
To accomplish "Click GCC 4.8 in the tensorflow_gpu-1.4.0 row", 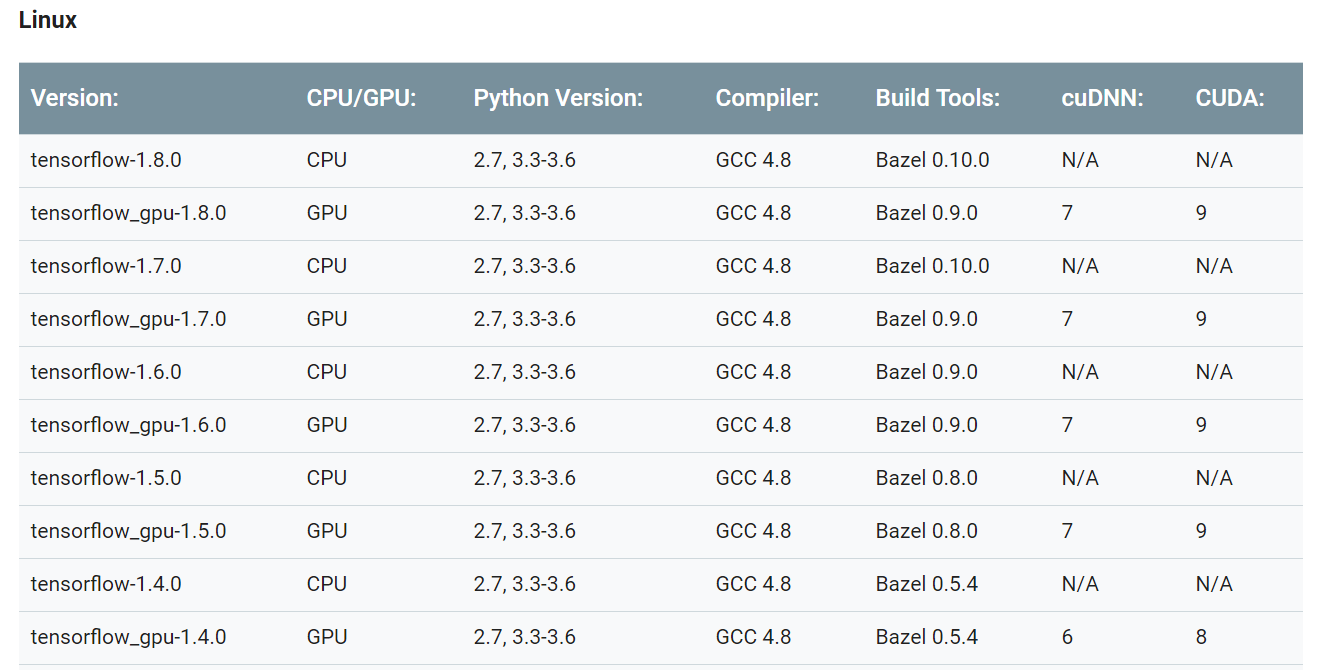I will [753, 637].
